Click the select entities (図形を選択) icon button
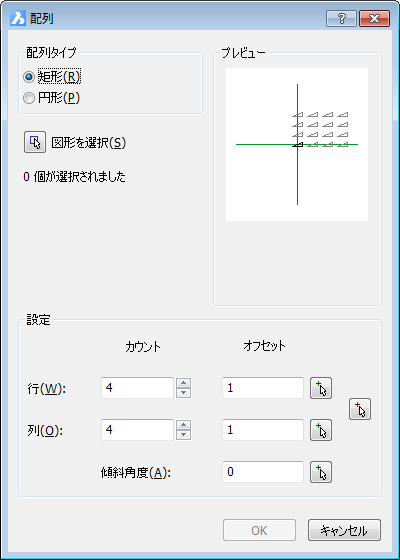Viewport: 400px width, 560px height. click(x=35, y=142)
